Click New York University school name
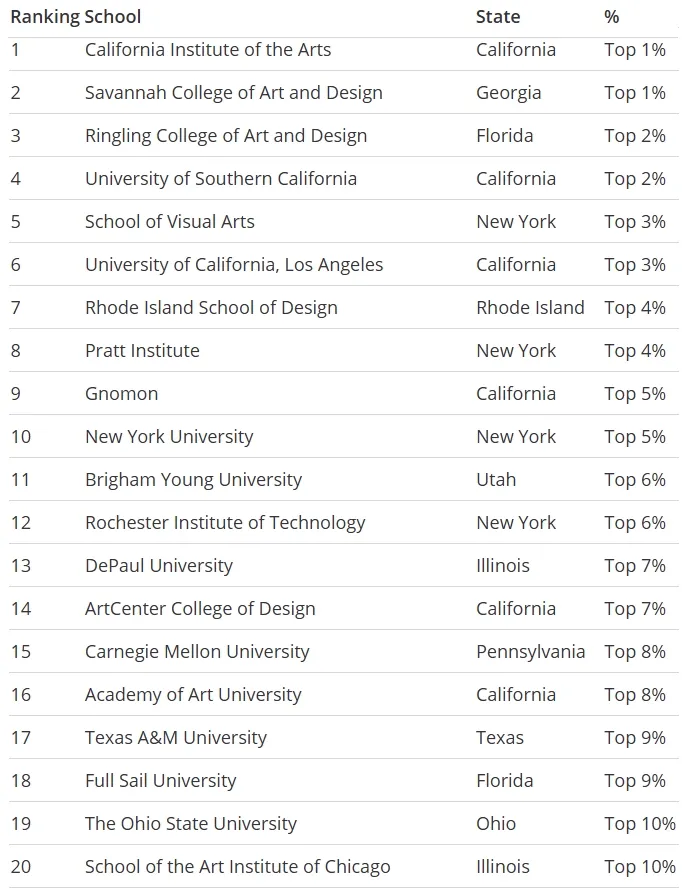Screen dimensions: 682x892 click(169, 437)
